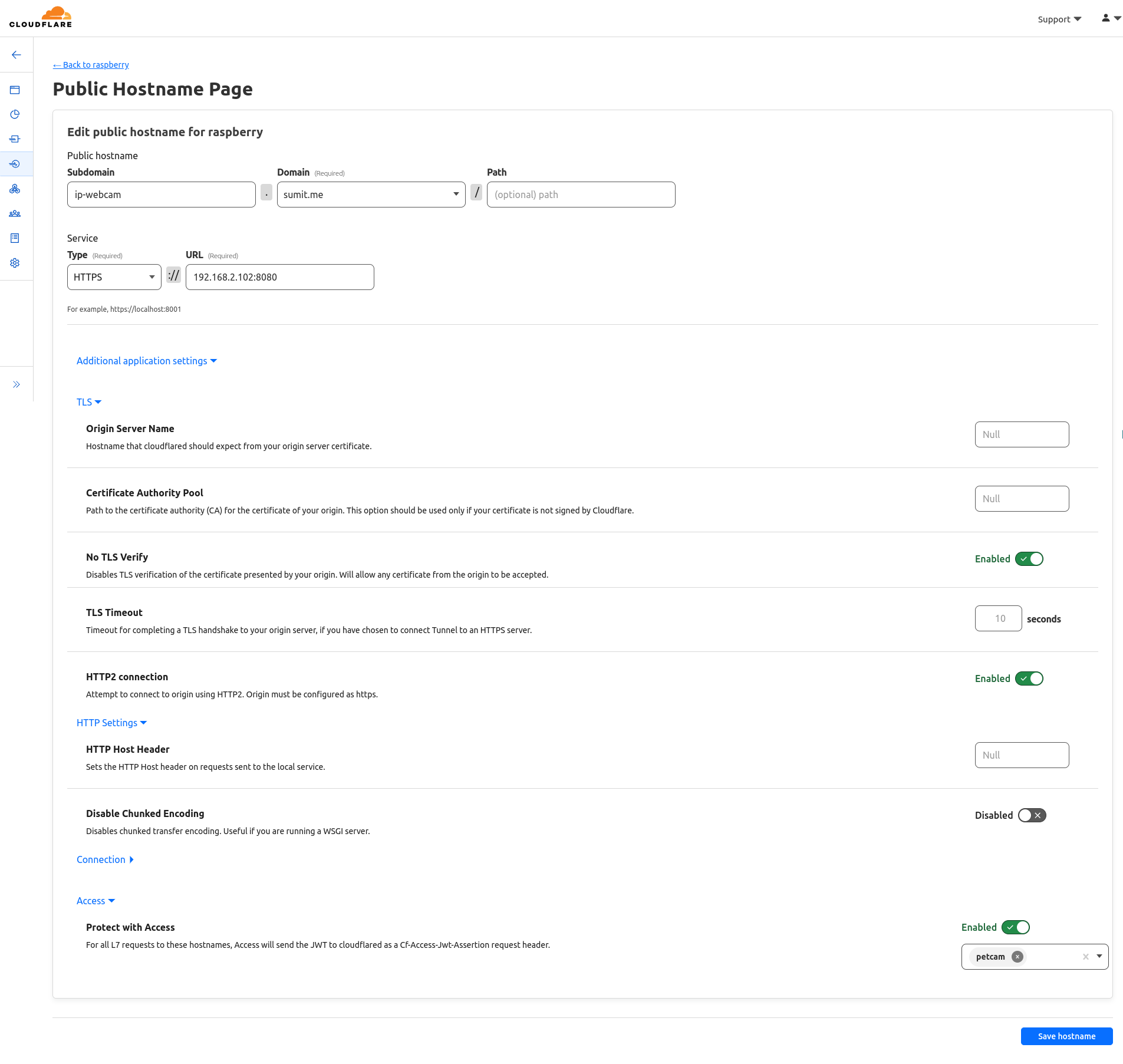Screen dimensions: 1123x1064
Task: Toggle No TLS Verify switch
Action: (1029, 559)
